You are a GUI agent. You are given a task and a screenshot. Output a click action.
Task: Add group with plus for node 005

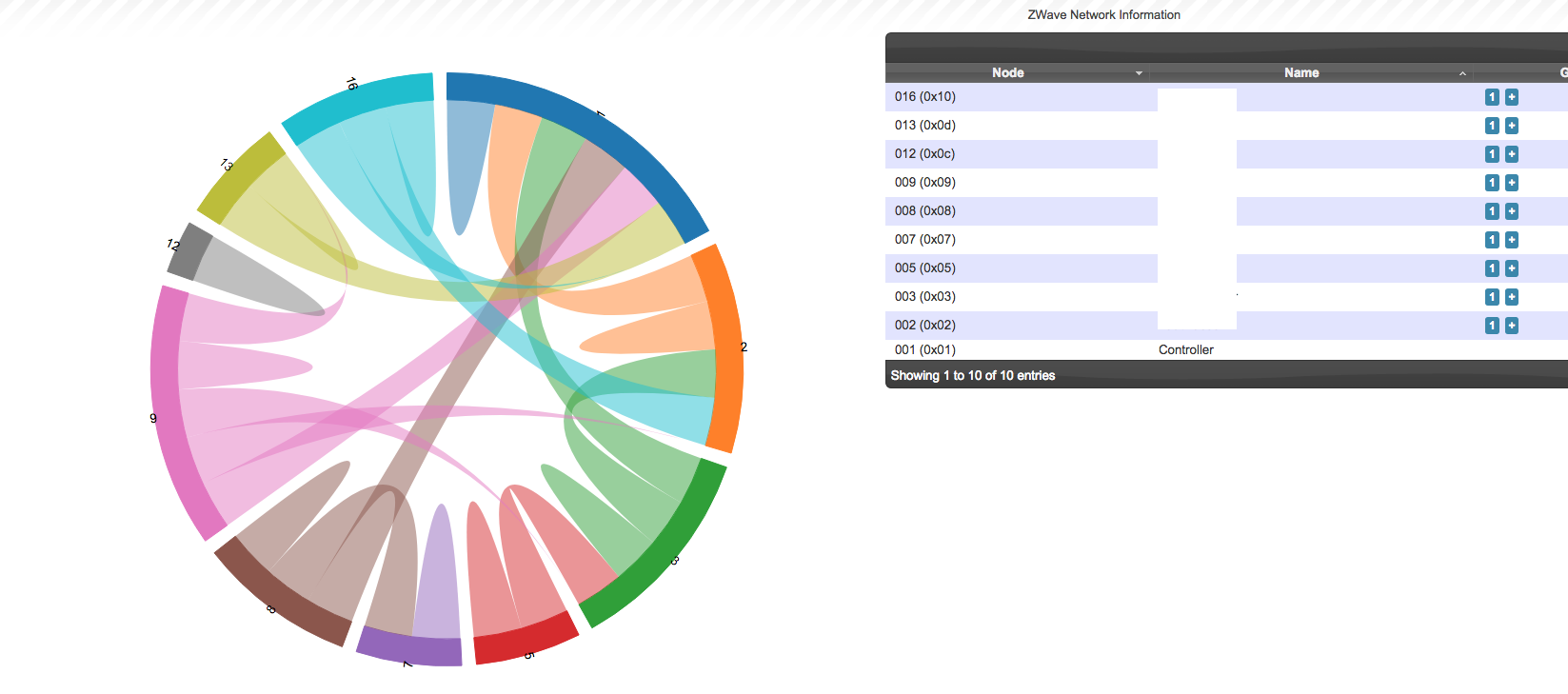point(1511,268)
